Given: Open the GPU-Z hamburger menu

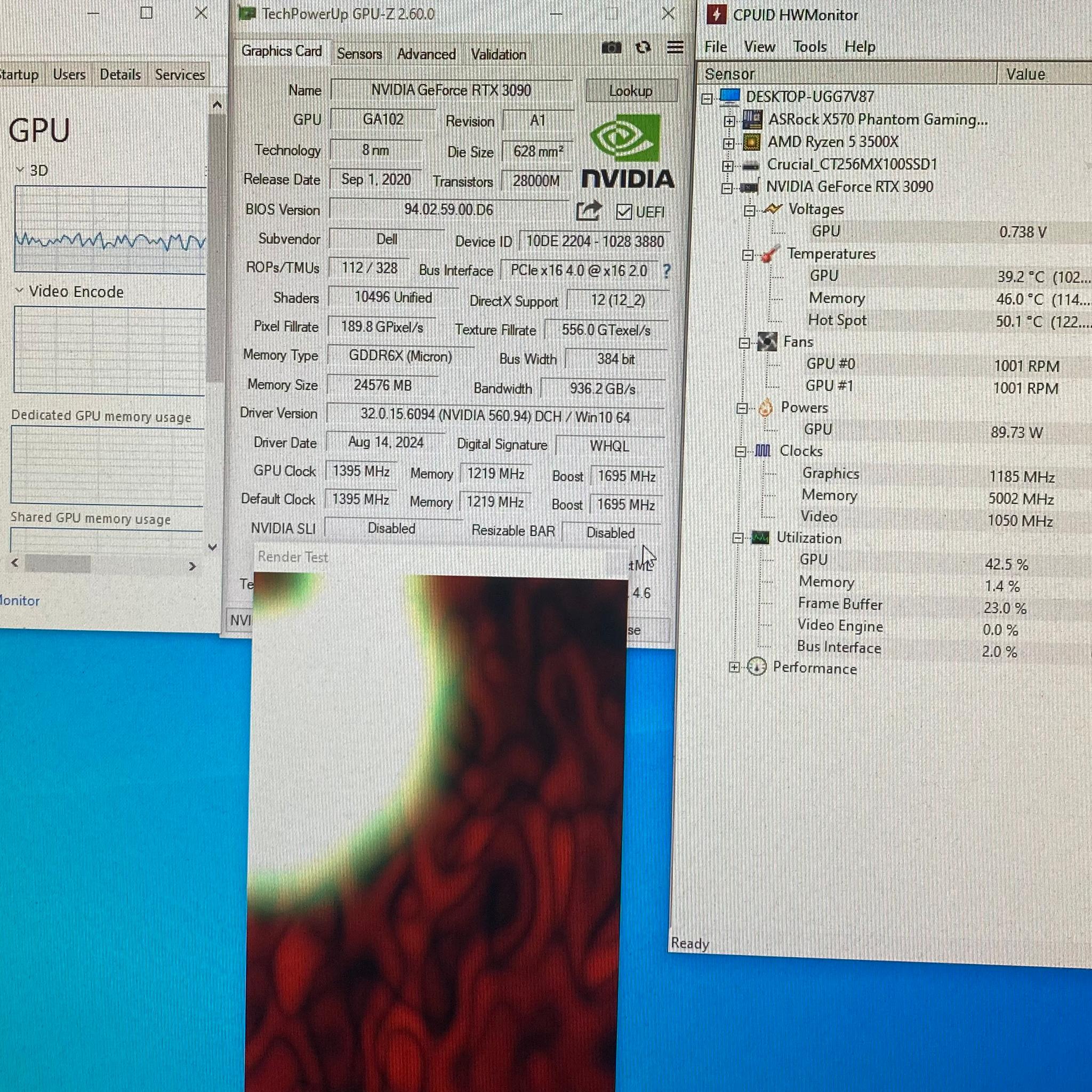Looking at the screenshot, I should point(675,47).
